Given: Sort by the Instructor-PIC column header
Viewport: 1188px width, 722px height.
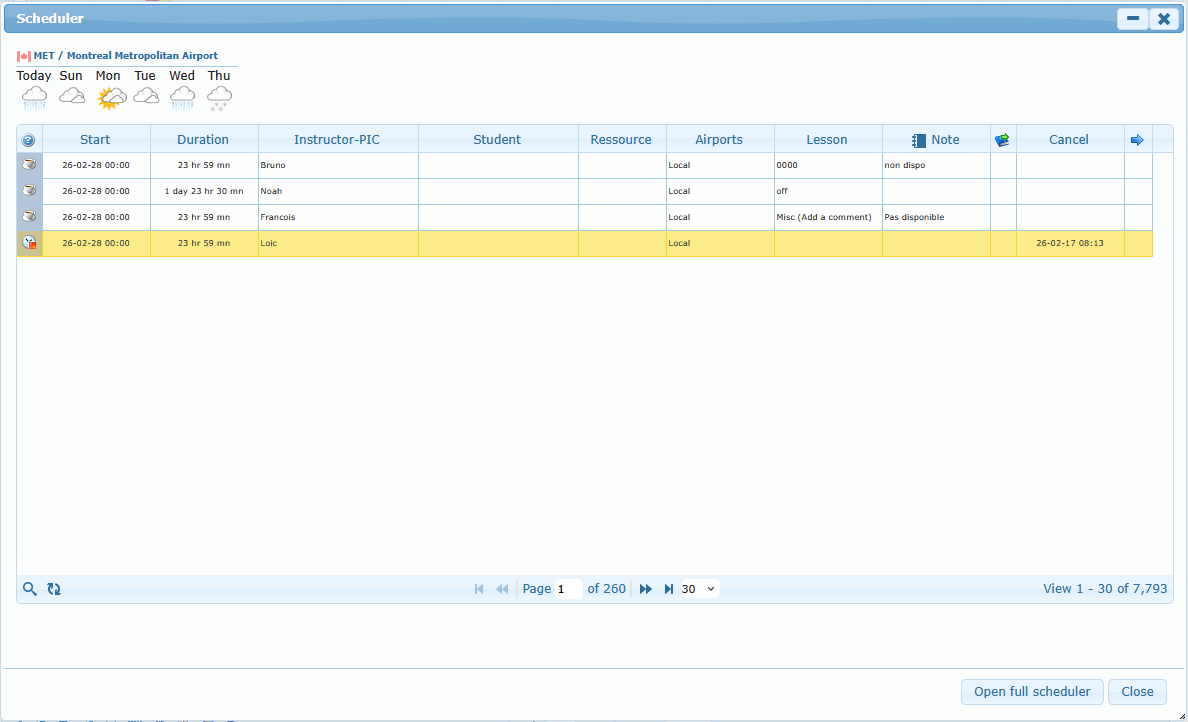Looking at the screenshot, I should [337, 140].
